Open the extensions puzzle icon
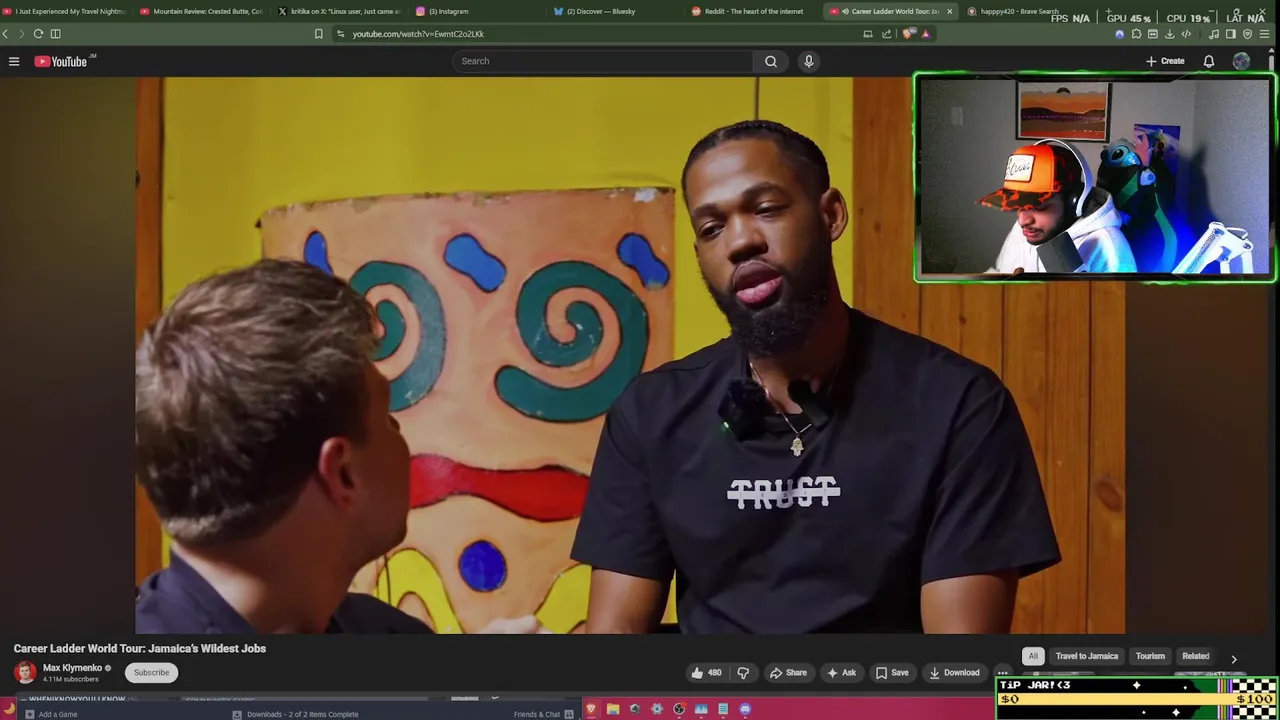Image resolution: width=1280 pixels, height=720 pixels. pos(1136,34)
